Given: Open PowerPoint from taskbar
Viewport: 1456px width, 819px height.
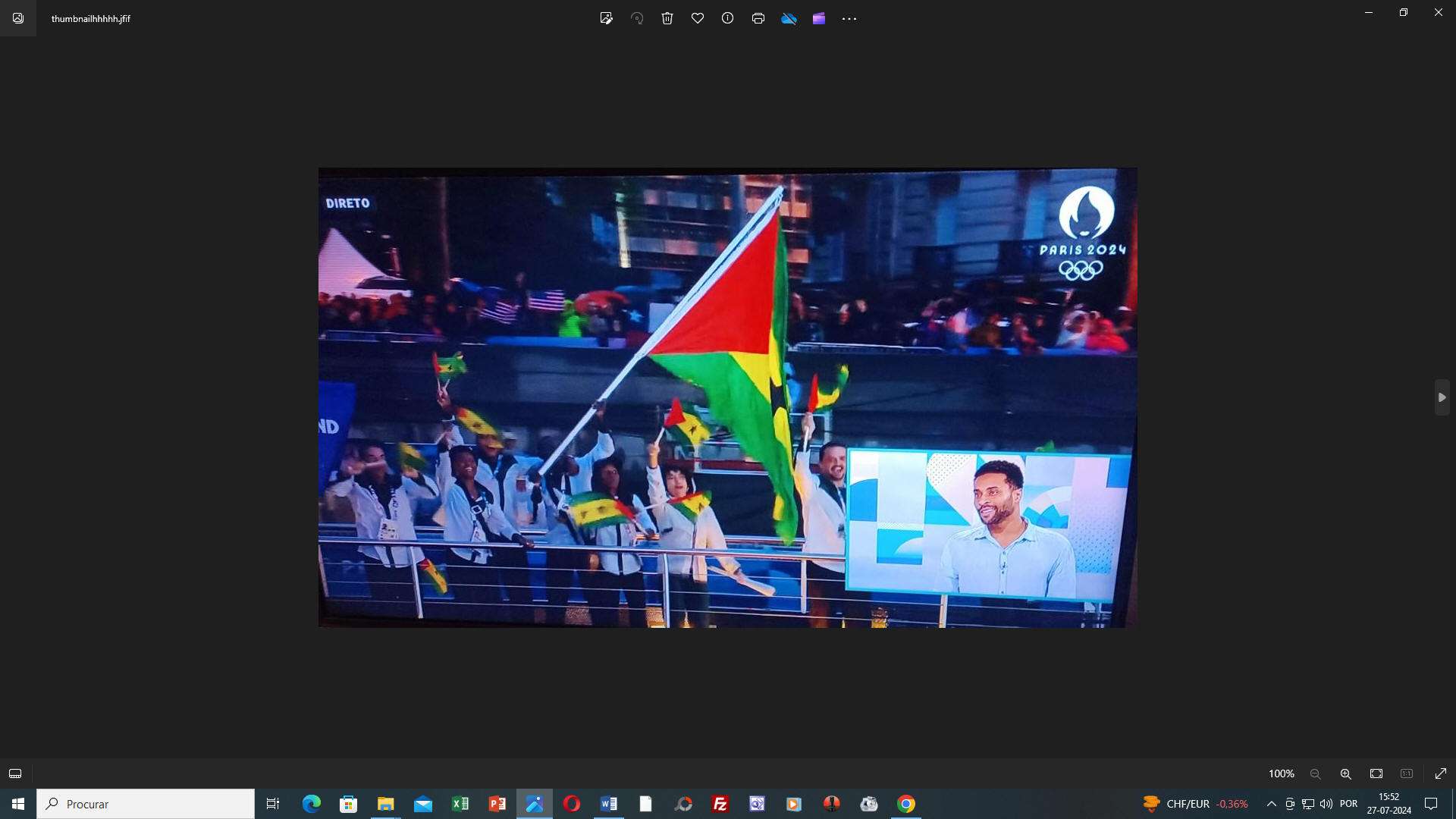Looking at the screenshot, I should pos(497,804).
